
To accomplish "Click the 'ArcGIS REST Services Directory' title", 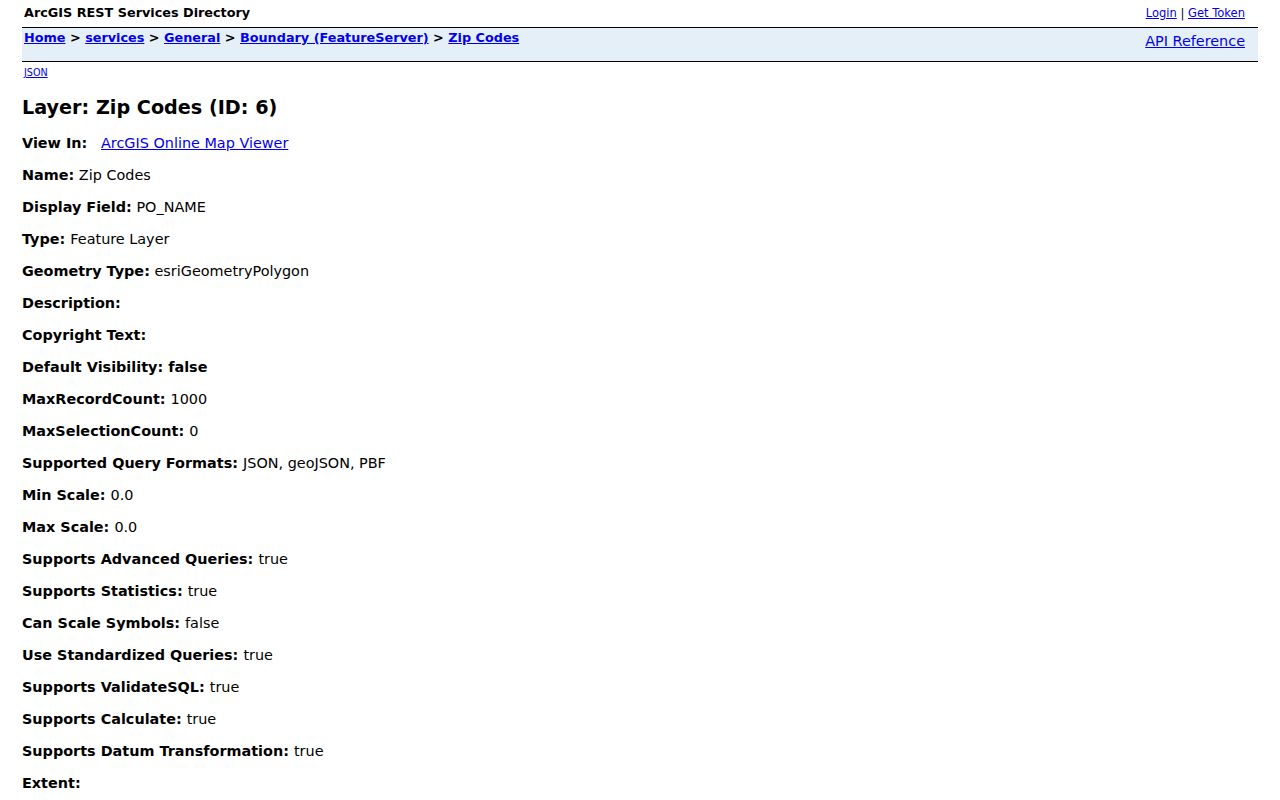I will point(137,13).
